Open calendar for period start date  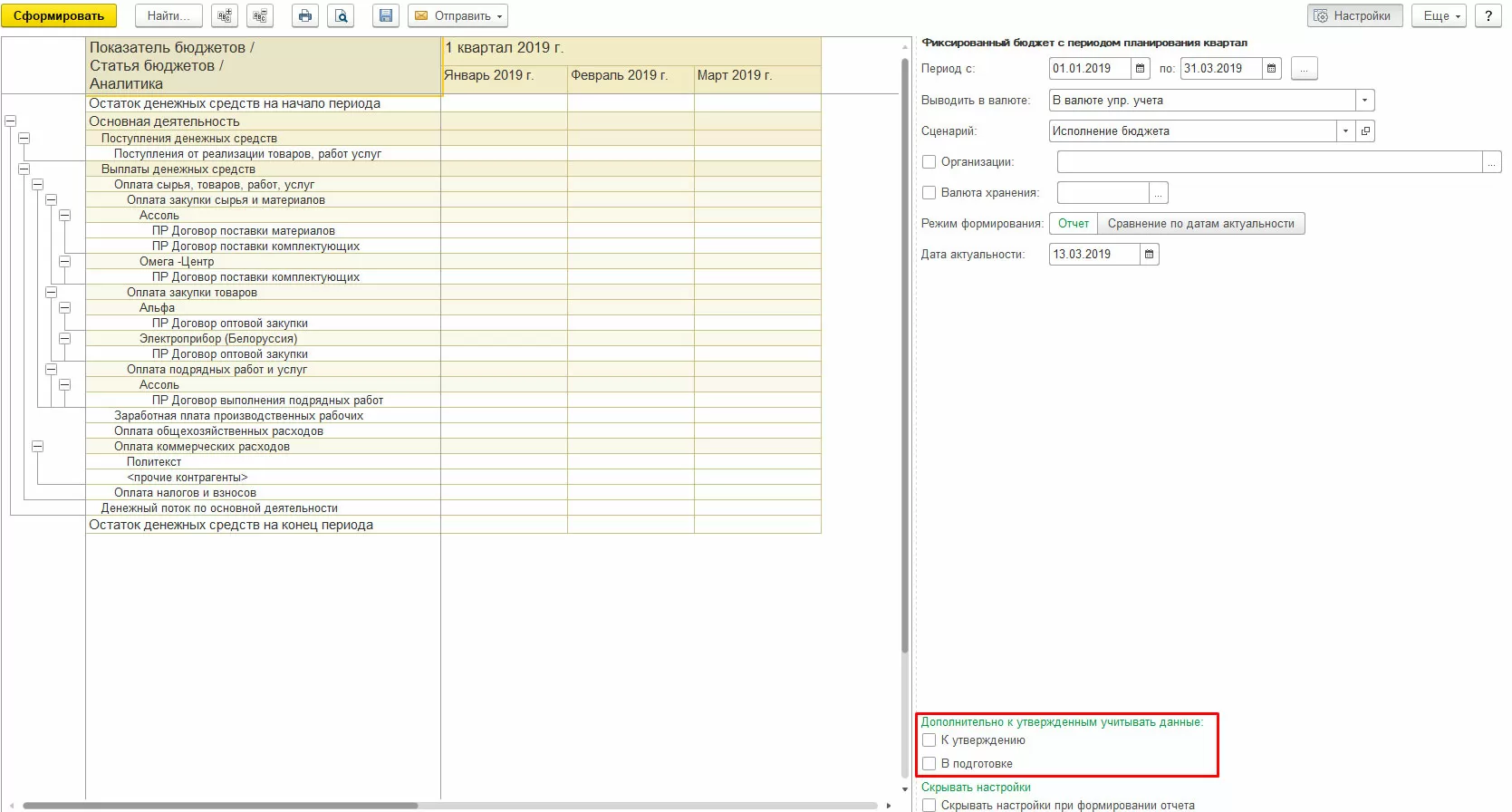(1141, 69)
